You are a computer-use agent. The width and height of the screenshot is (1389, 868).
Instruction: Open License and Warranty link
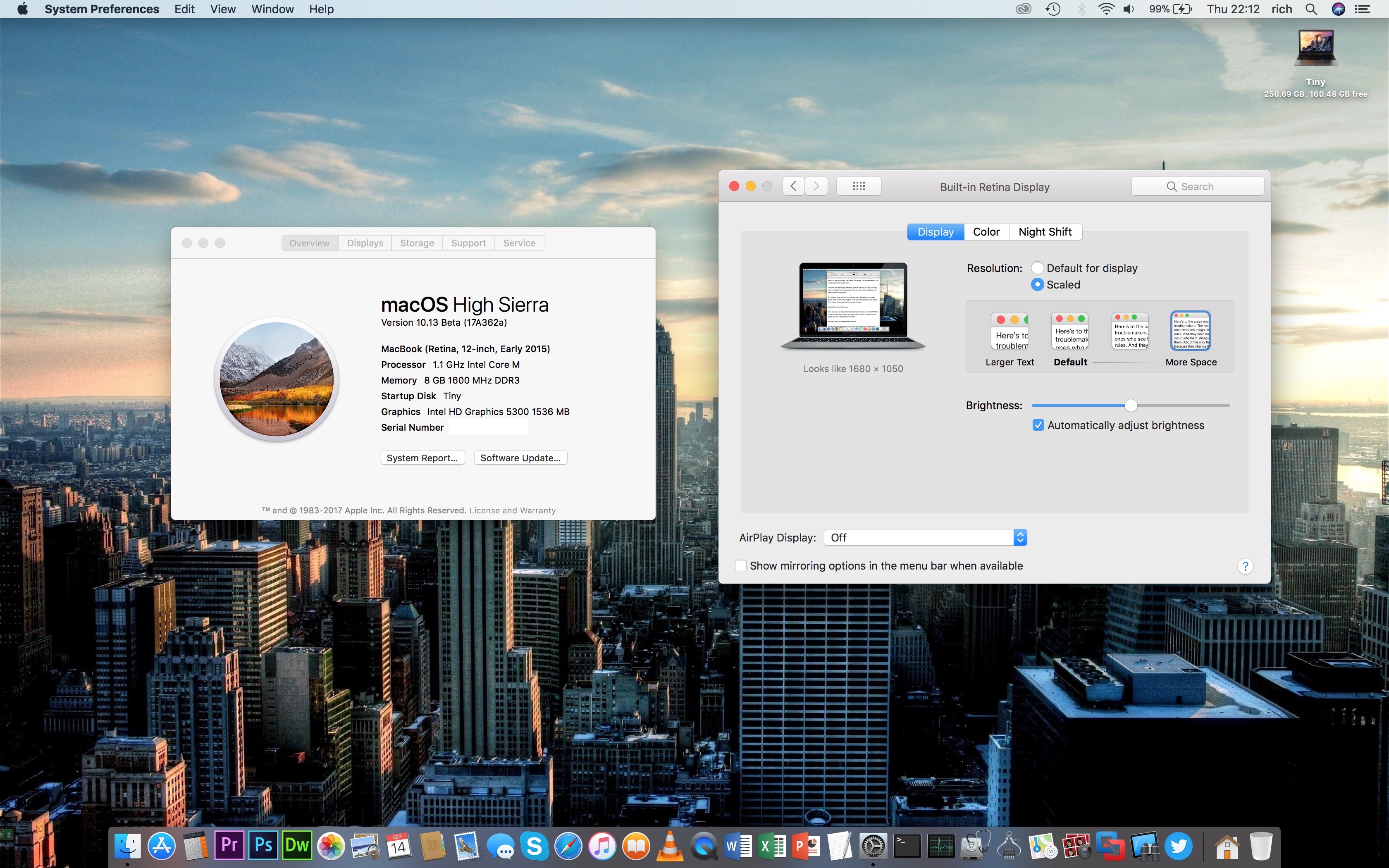coord(513,510)
